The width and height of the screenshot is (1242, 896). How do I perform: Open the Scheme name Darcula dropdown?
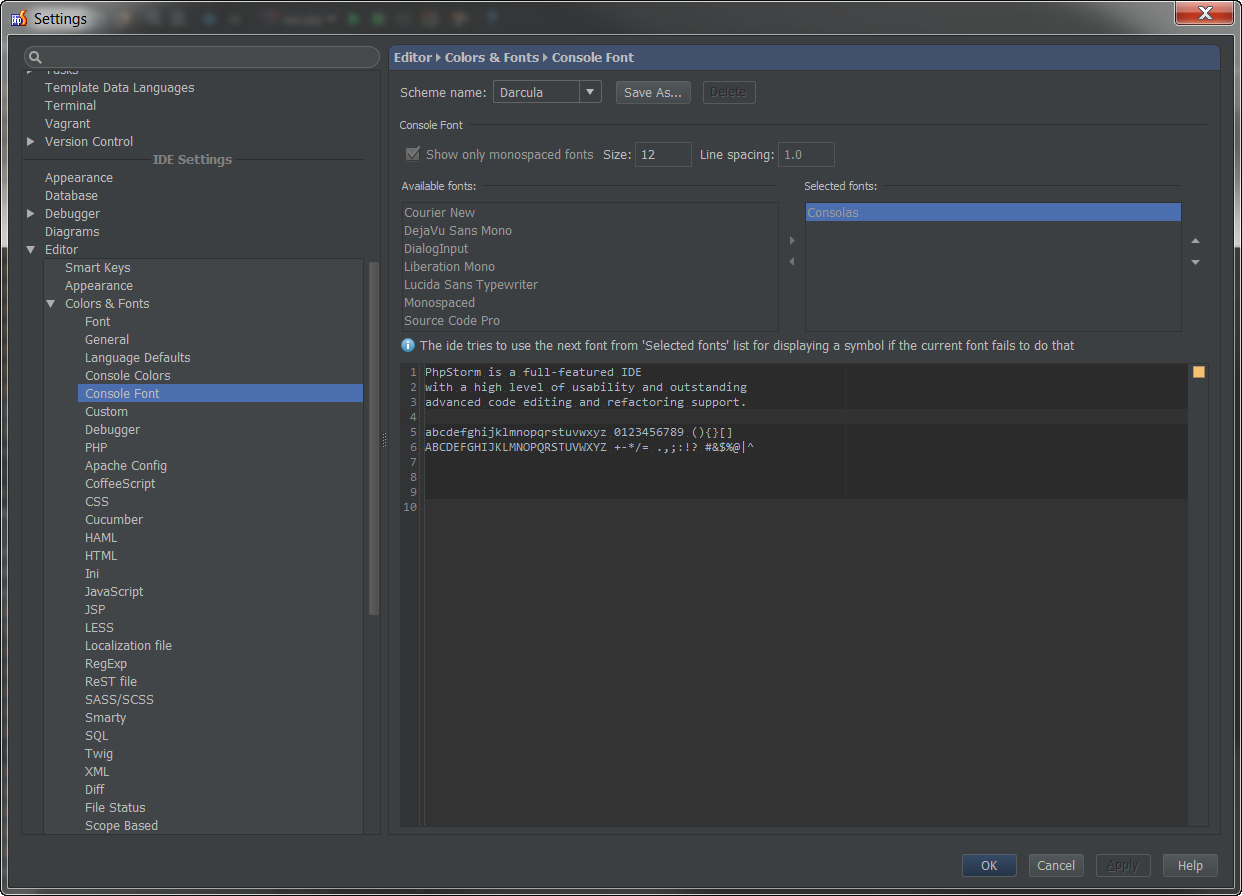pos(547,92)
